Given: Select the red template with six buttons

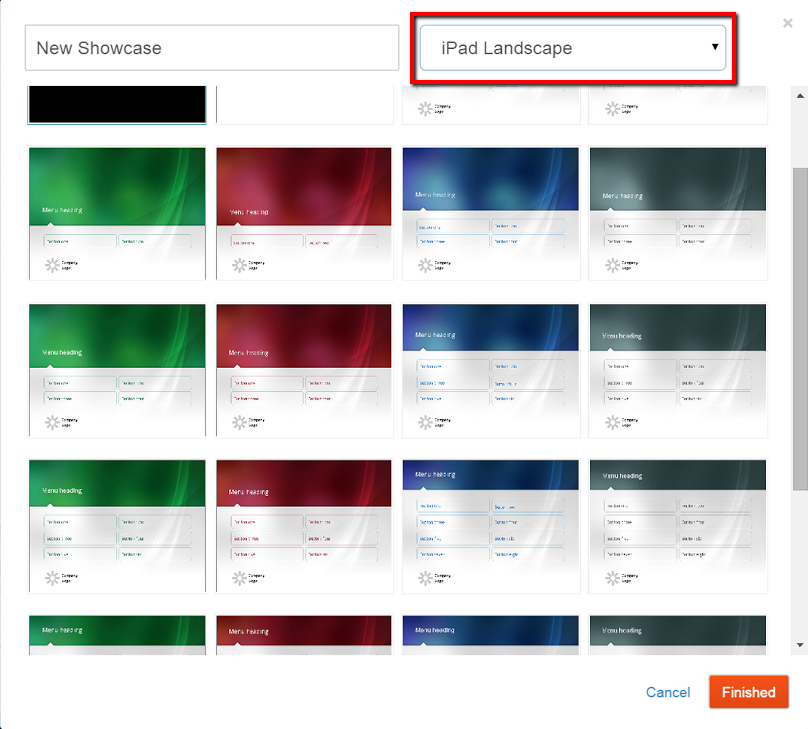Looking at the screenshot, I should coord(304,526).
